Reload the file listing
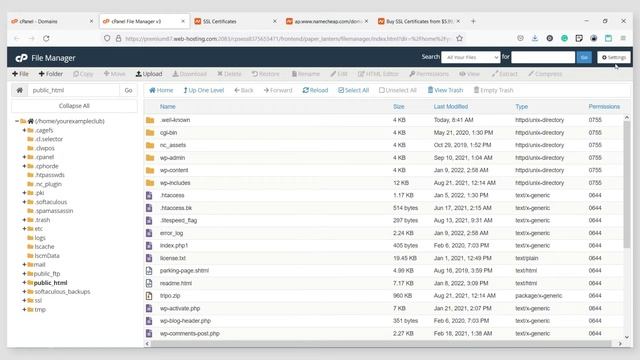Image resolution: width=640 pixels, height=360 pixels. tap(315, 90)
